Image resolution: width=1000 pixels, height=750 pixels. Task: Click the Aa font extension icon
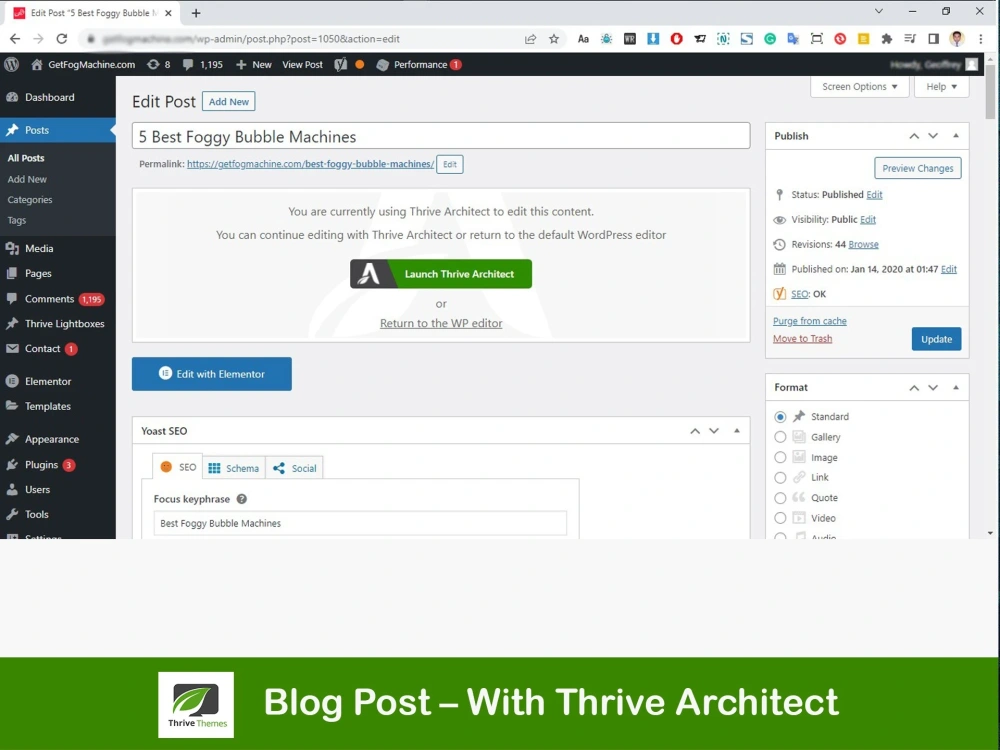coord(583,39)
